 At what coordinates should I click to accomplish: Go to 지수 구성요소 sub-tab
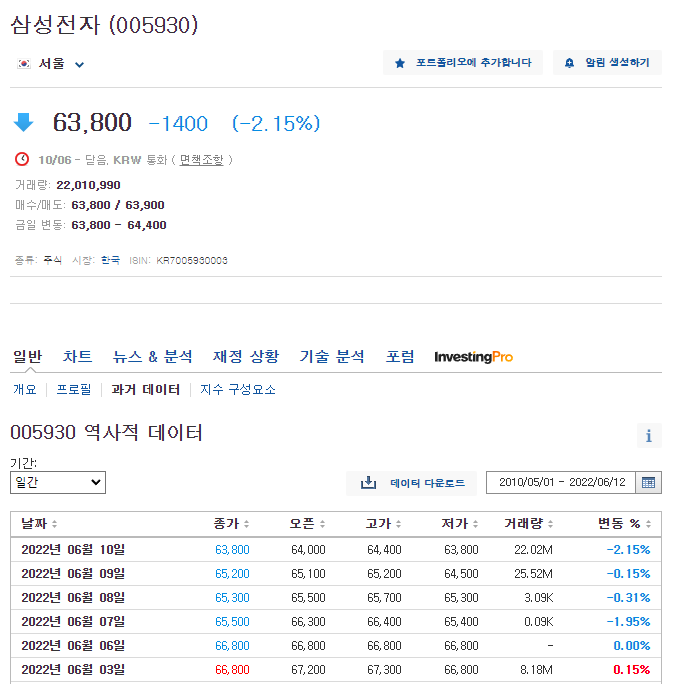pyautogui.click(x=238, y=389)
